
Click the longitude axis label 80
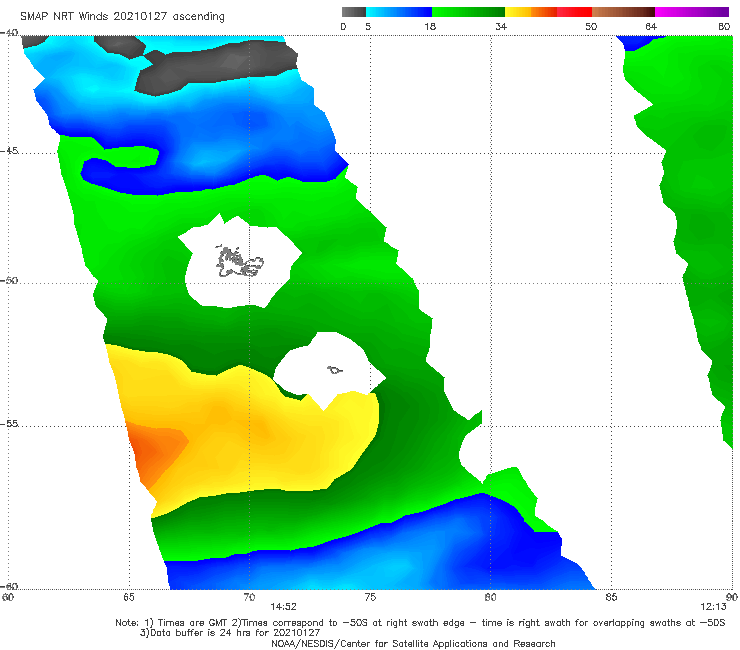tap(490, 597)
